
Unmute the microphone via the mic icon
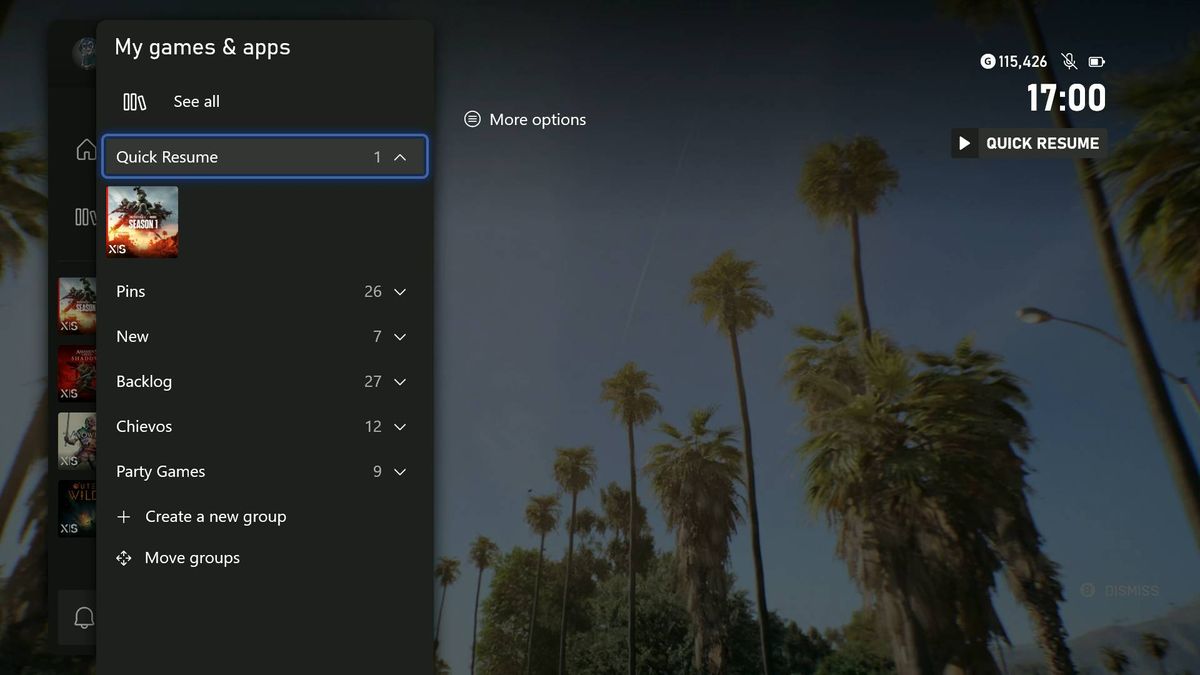point(1067,61)
